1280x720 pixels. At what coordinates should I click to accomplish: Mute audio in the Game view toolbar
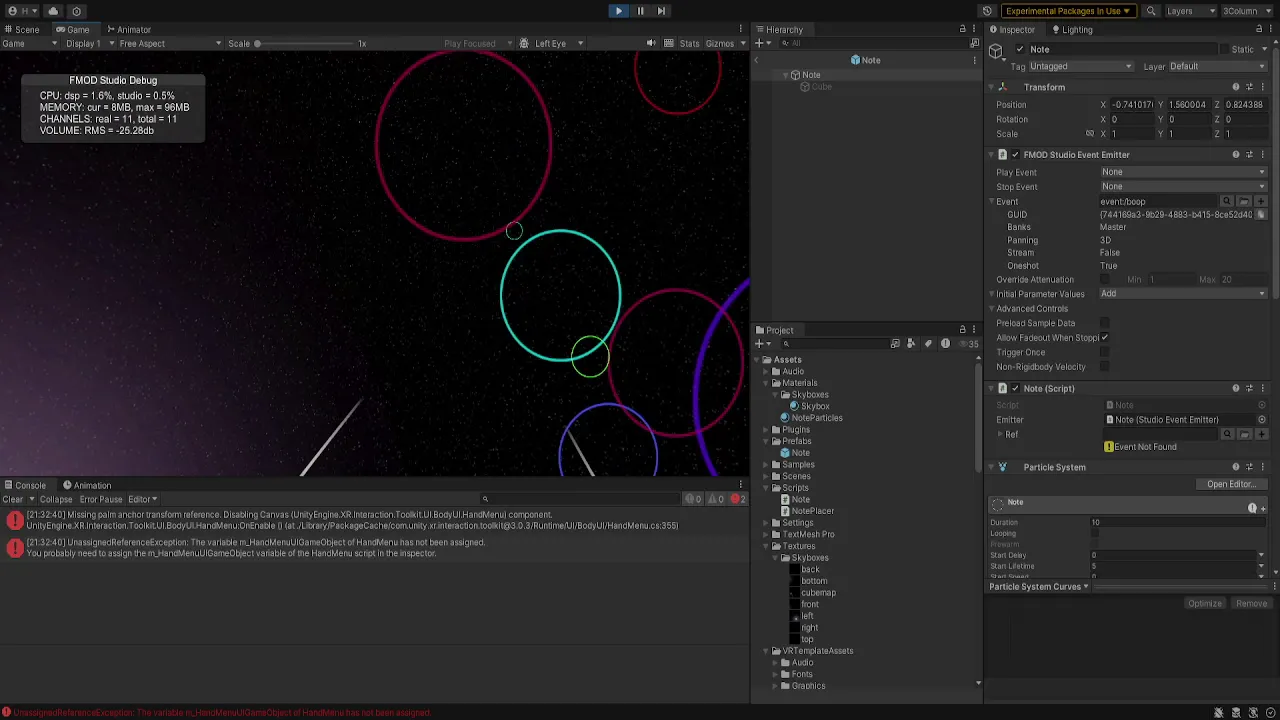(x=651, y=43)
